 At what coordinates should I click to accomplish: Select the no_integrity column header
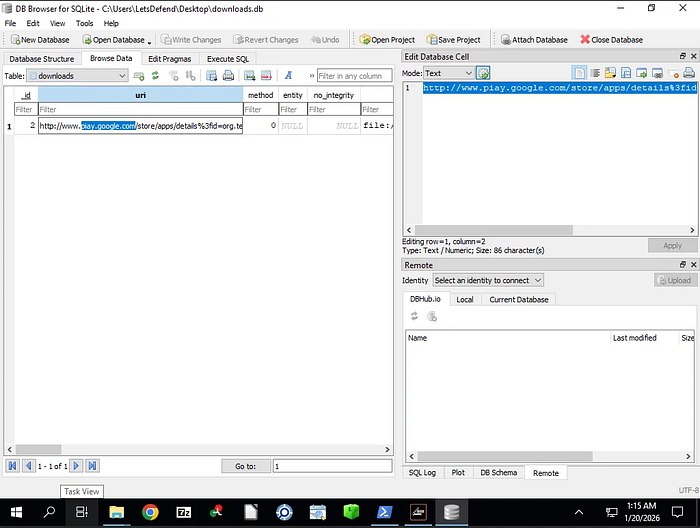[x=333, y=95]
